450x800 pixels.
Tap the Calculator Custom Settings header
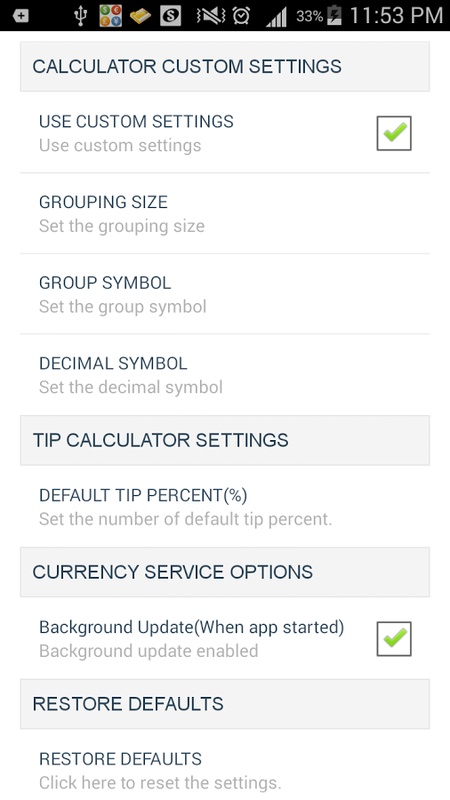(x=225, y=67)
